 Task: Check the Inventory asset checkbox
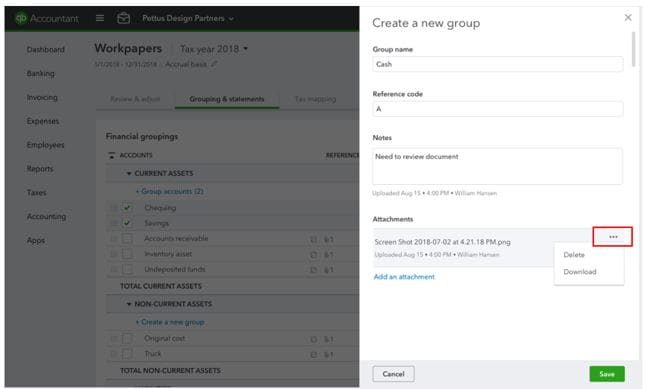pos(127,254)
